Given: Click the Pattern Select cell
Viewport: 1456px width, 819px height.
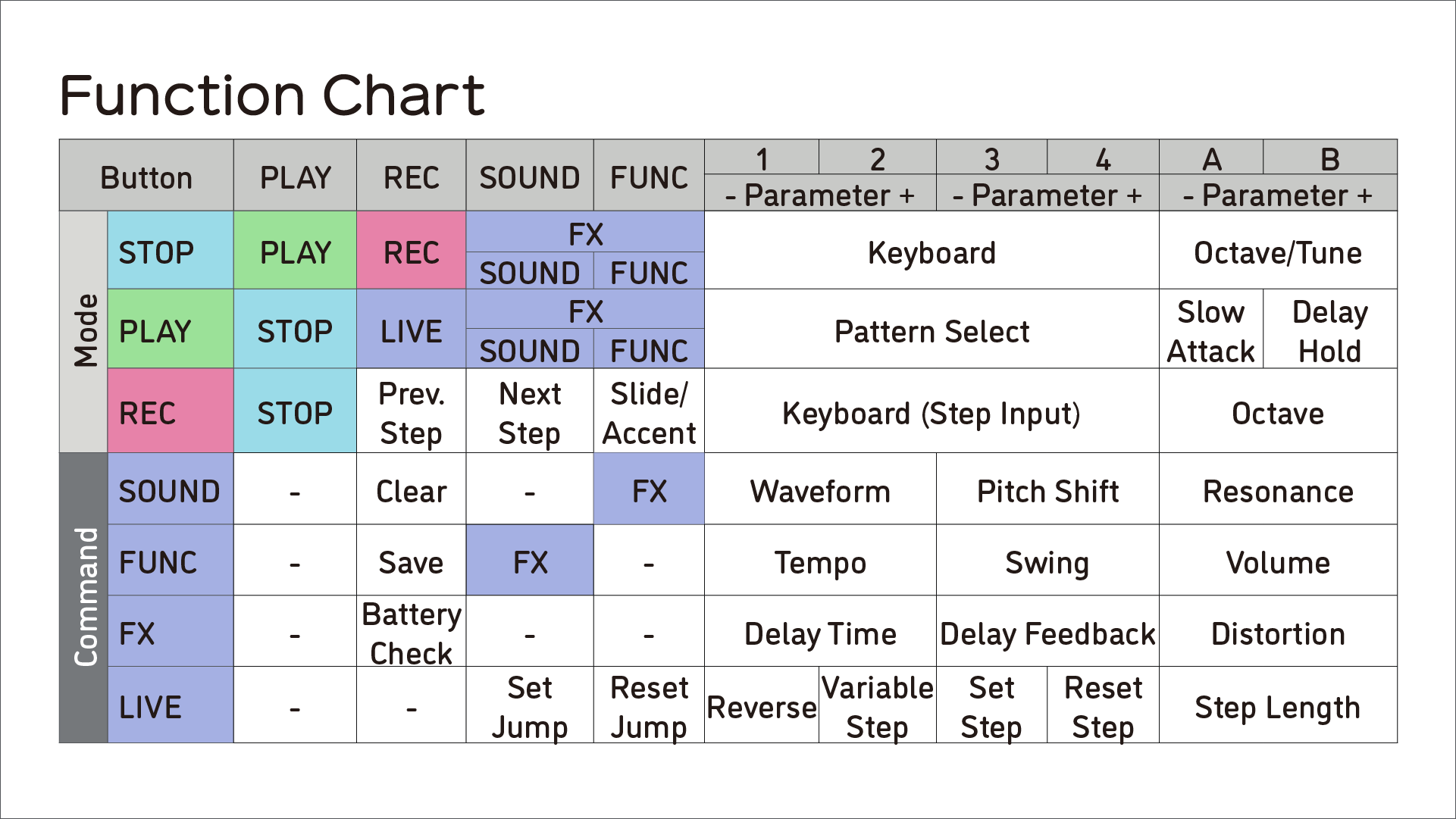Looking at the screenshot, I should point(932,331).
